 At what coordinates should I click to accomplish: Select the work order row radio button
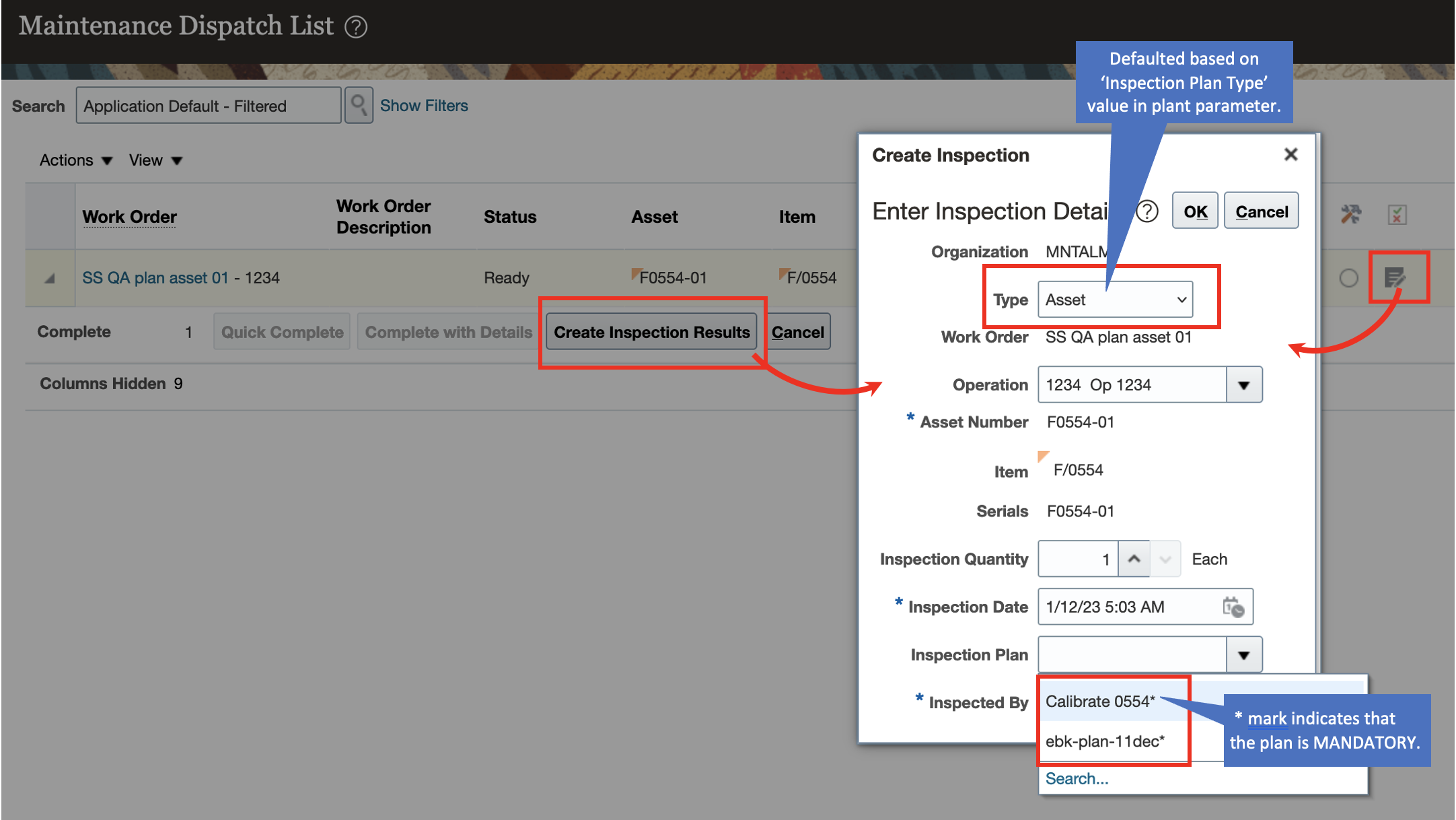click(x=1348, y=278)
